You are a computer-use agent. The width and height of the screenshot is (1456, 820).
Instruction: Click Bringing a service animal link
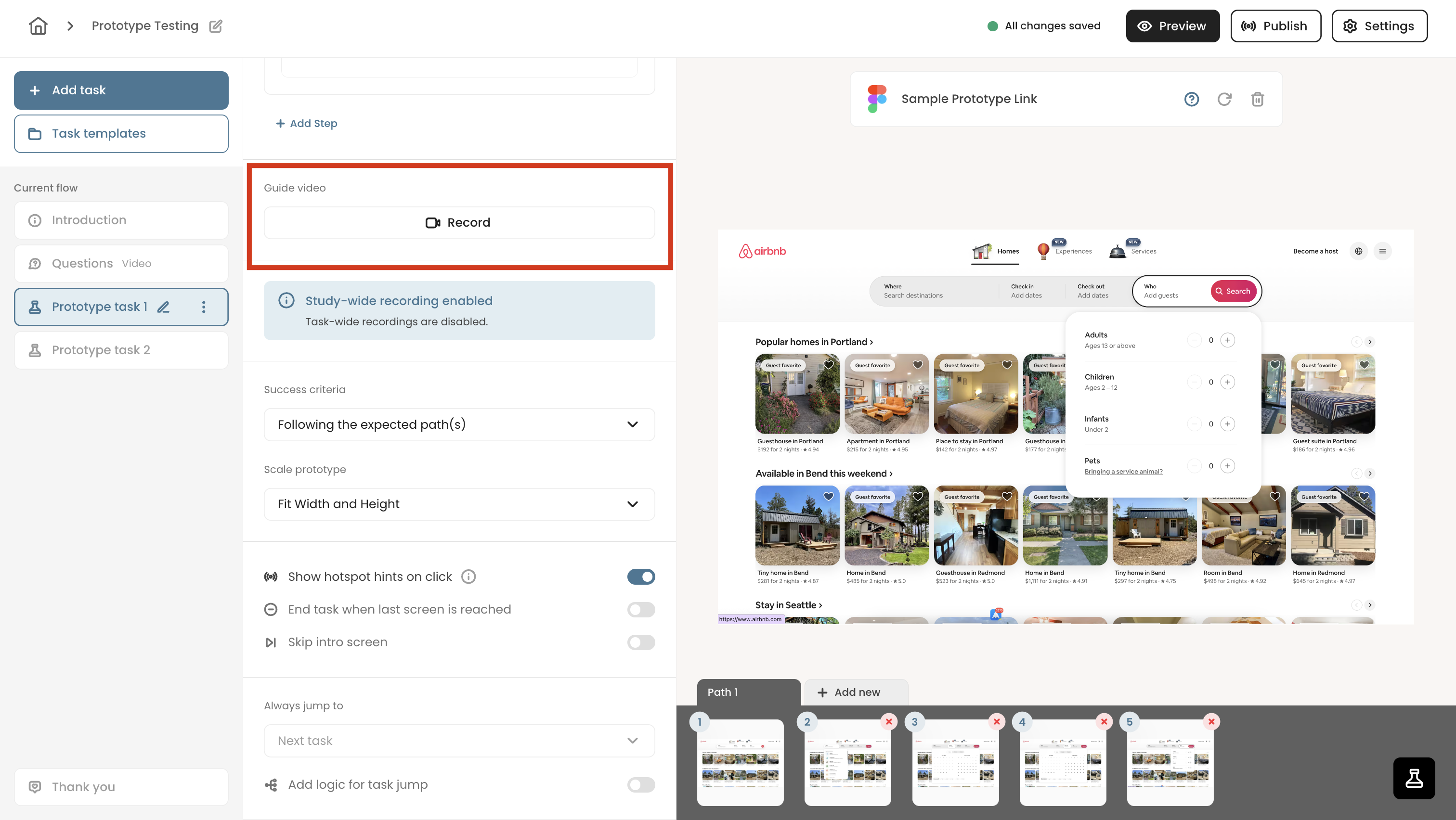[x=1123, y=472]
